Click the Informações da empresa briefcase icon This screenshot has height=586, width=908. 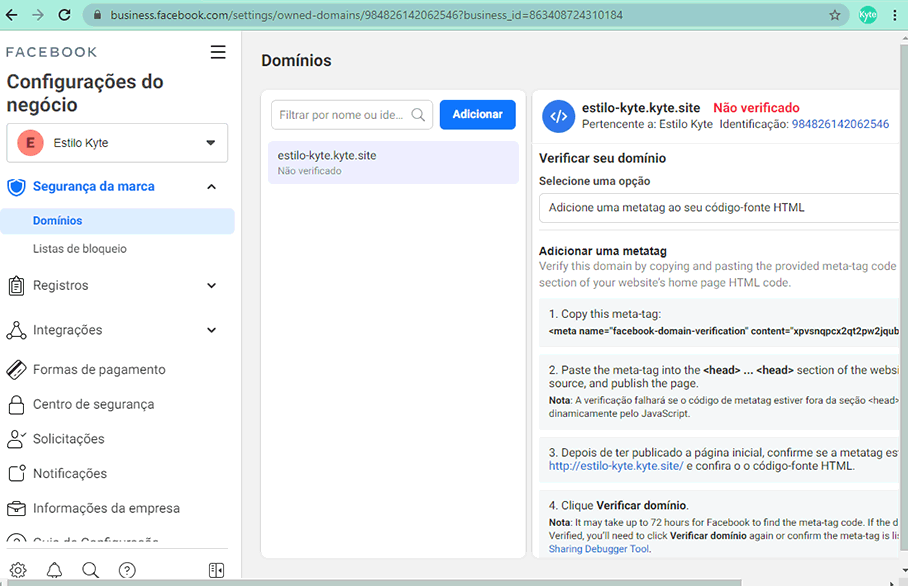[16, 508]
